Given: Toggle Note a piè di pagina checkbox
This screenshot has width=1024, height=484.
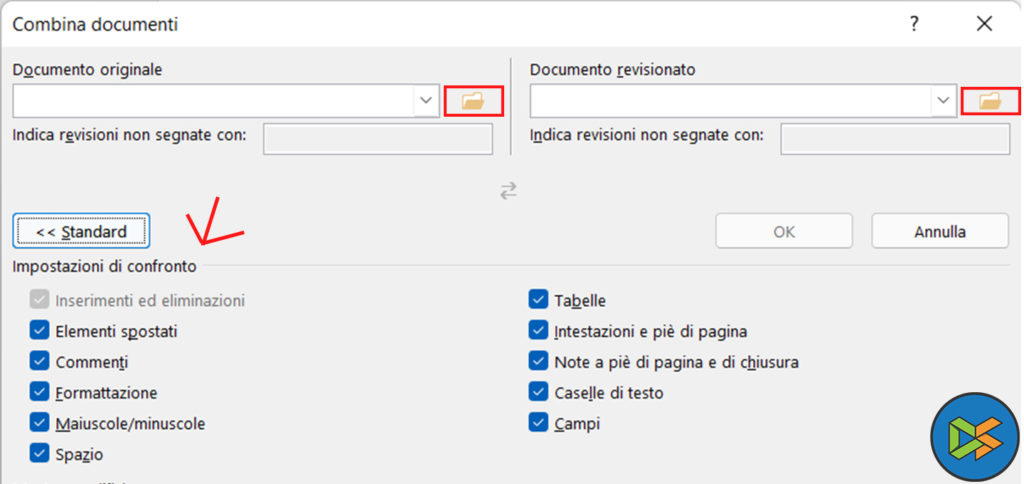Looking at the screenshot, I should pos(538,362).
